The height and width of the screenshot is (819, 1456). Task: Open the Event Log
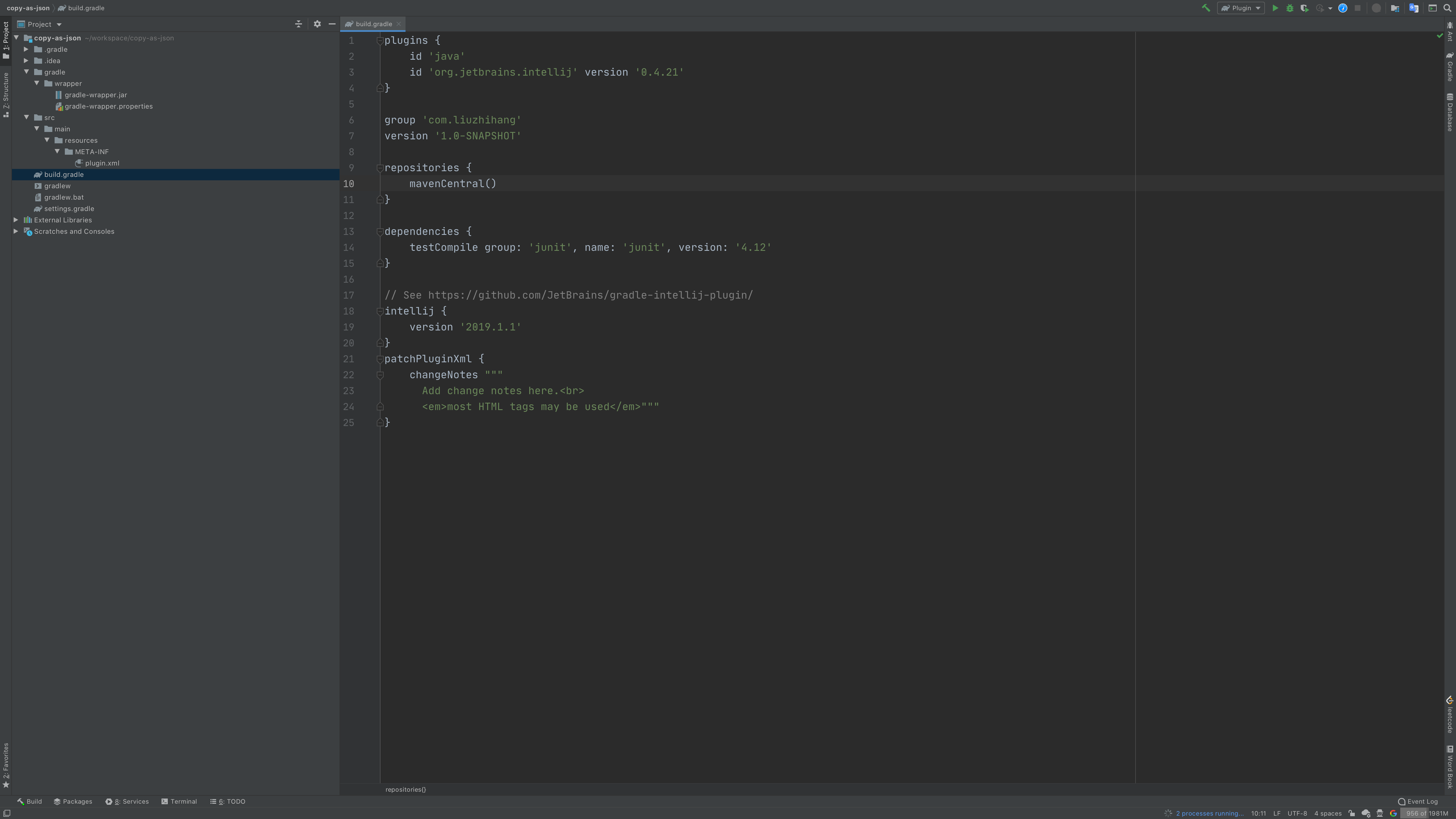click(1418, 801)
